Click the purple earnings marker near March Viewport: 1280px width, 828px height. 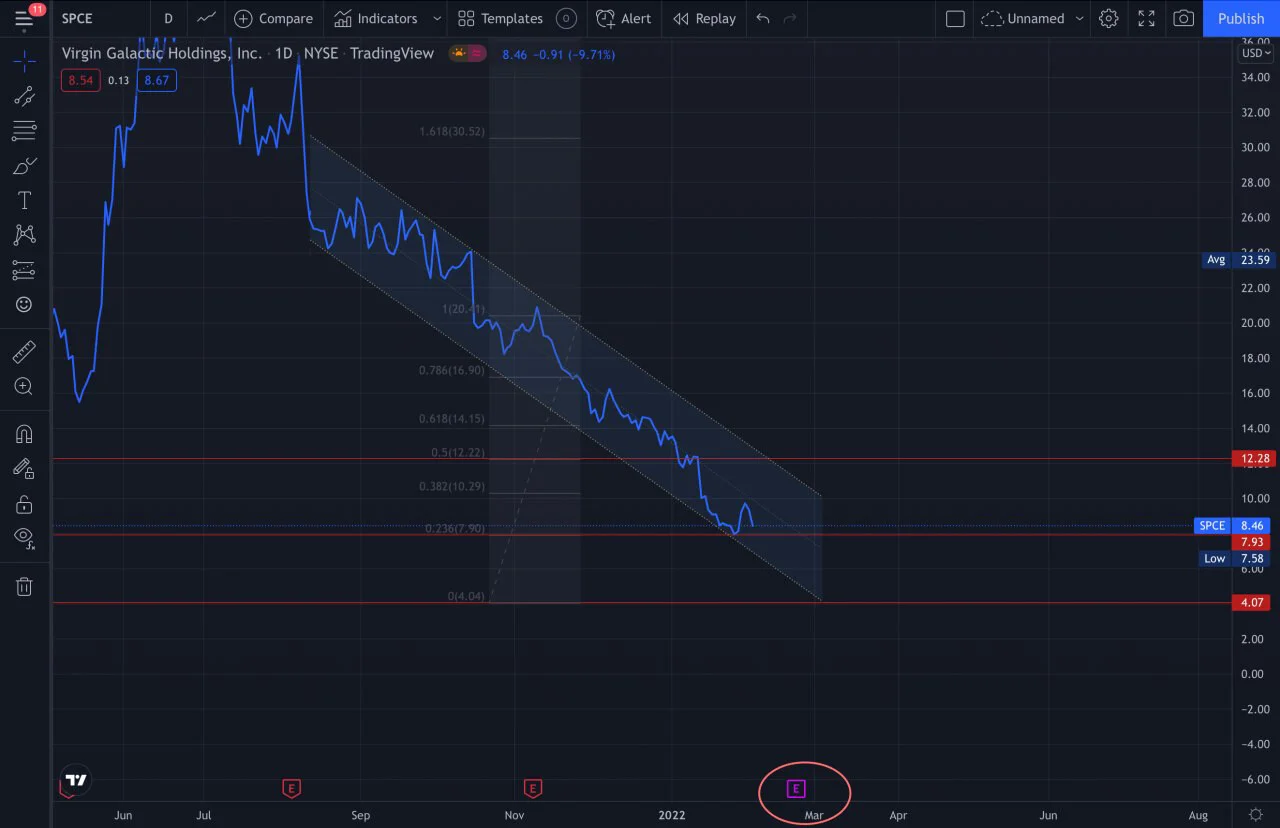[x=796, y=789]
